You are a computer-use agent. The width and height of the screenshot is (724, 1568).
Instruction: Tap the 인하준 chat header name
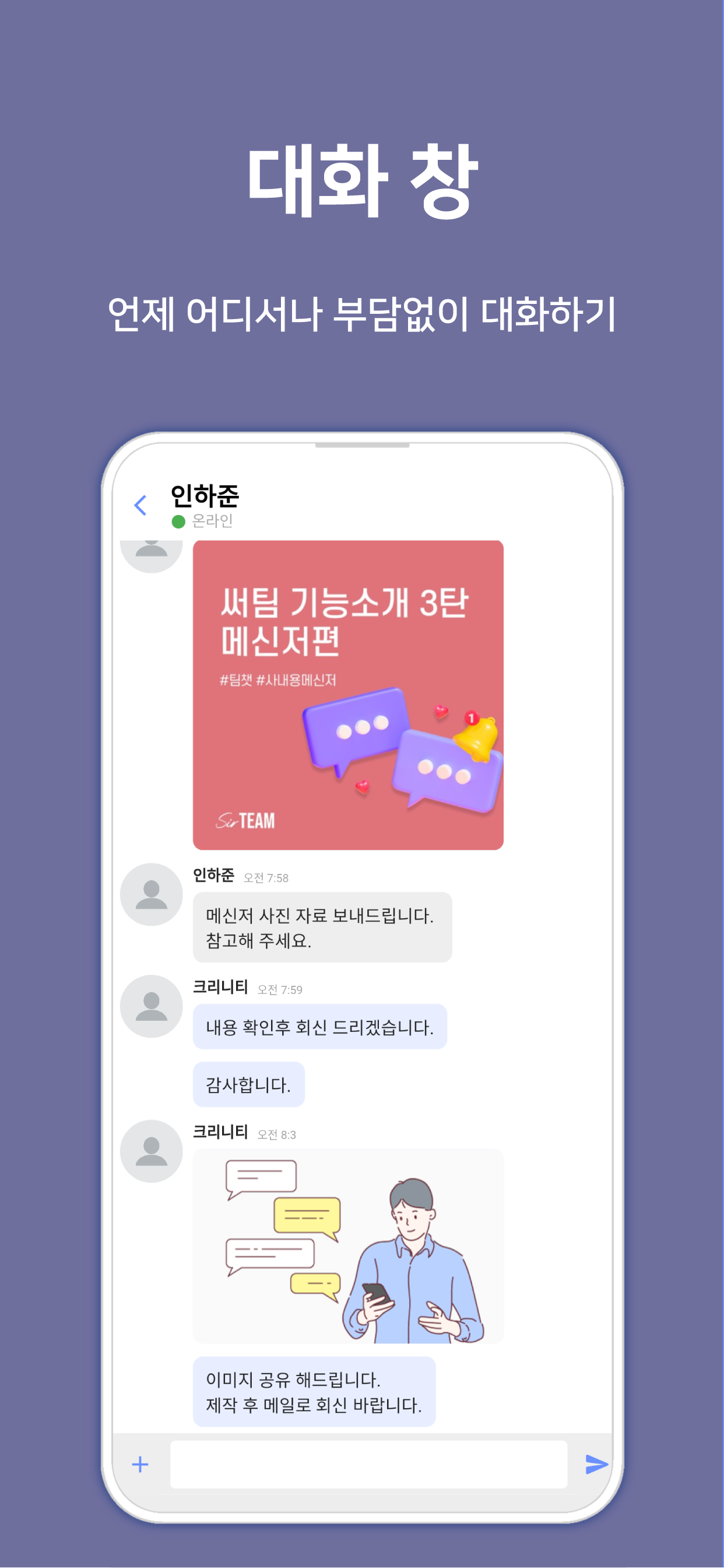pyautogui.click(x=205, y=496)
